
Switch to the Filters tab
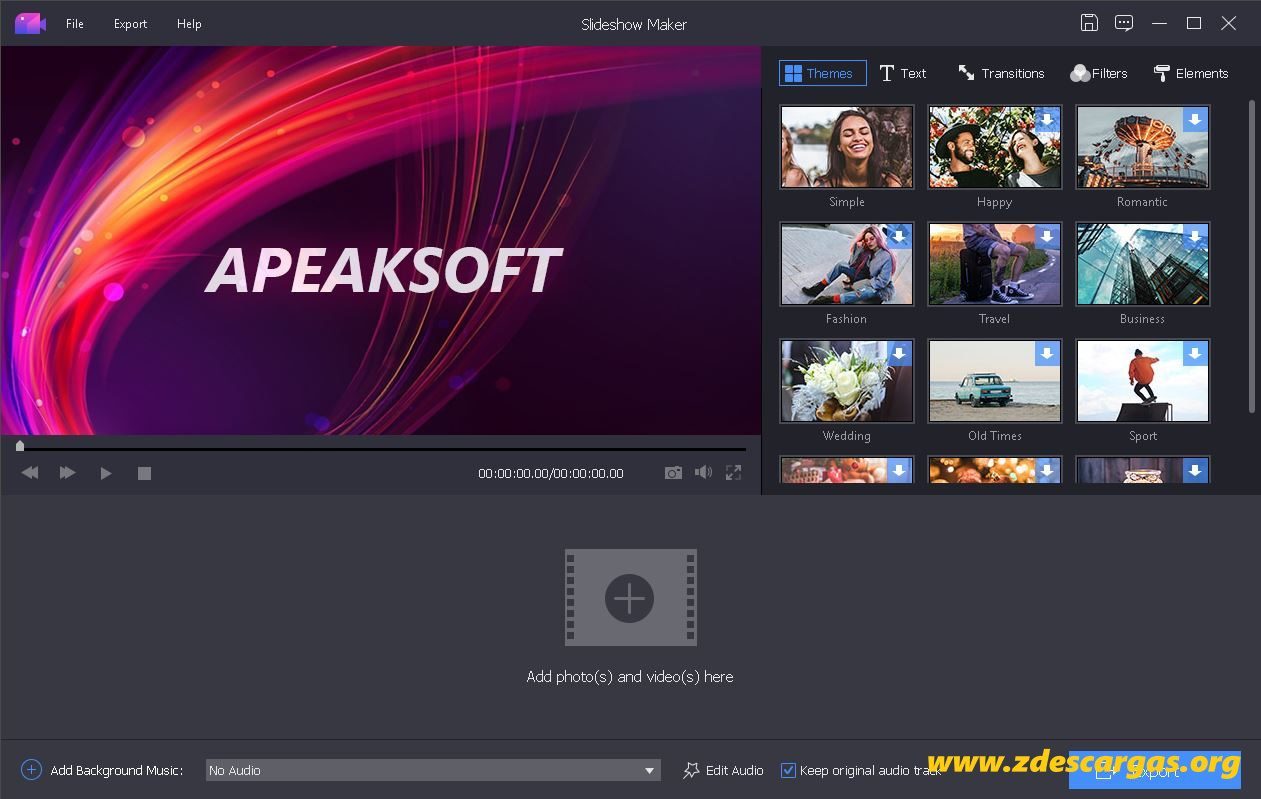pyautogui.click(x=1099, y=73)
